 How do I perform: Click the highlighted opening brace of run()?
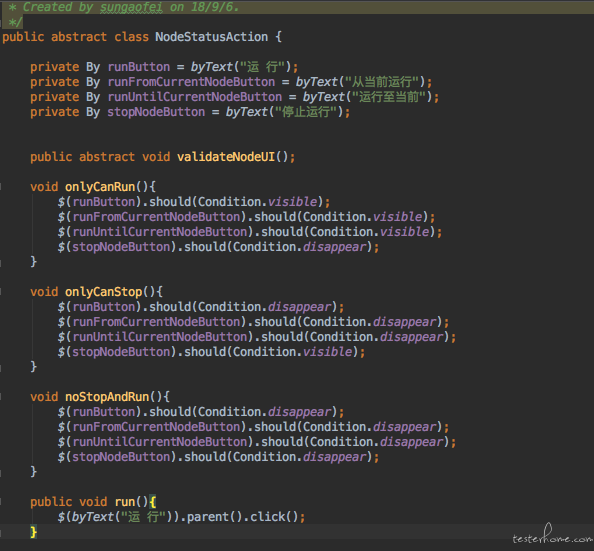[152, 502]
